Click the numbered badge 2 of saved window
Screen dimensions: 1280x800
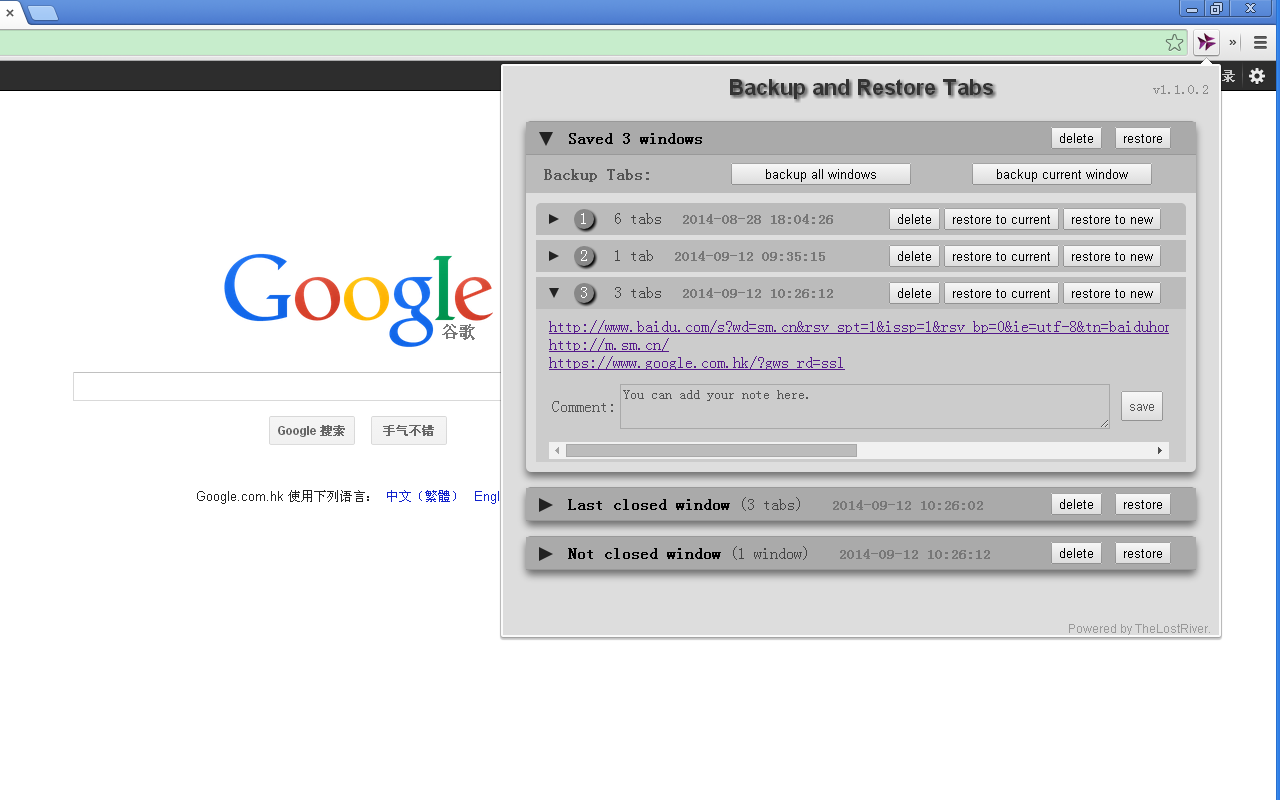point(585,256)
